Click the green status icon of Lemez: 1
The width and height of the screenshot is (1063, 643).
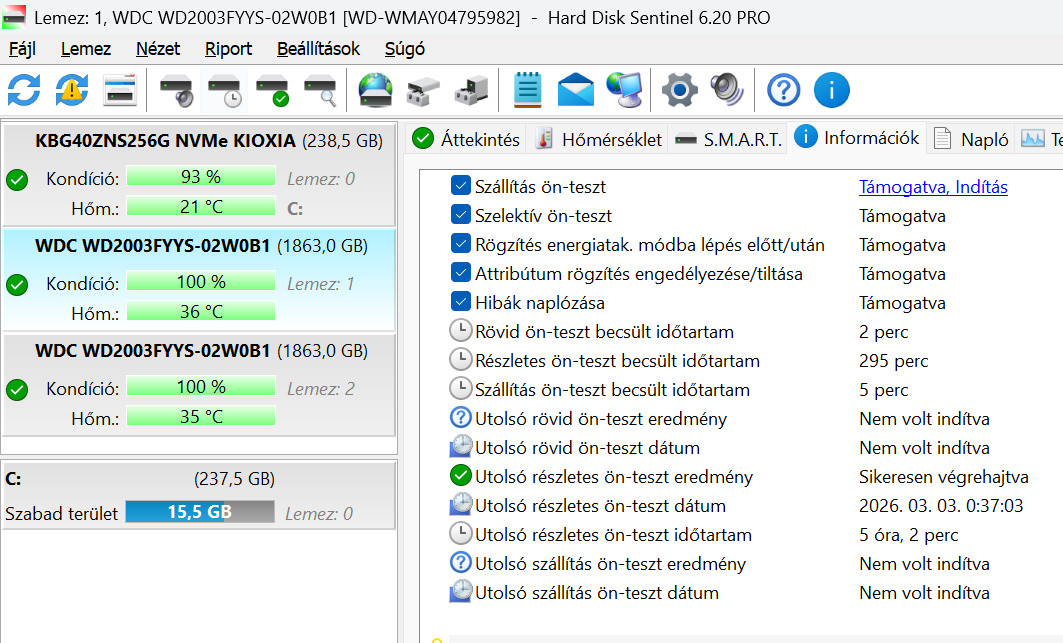pyautogui.click(x=17, y=285)
